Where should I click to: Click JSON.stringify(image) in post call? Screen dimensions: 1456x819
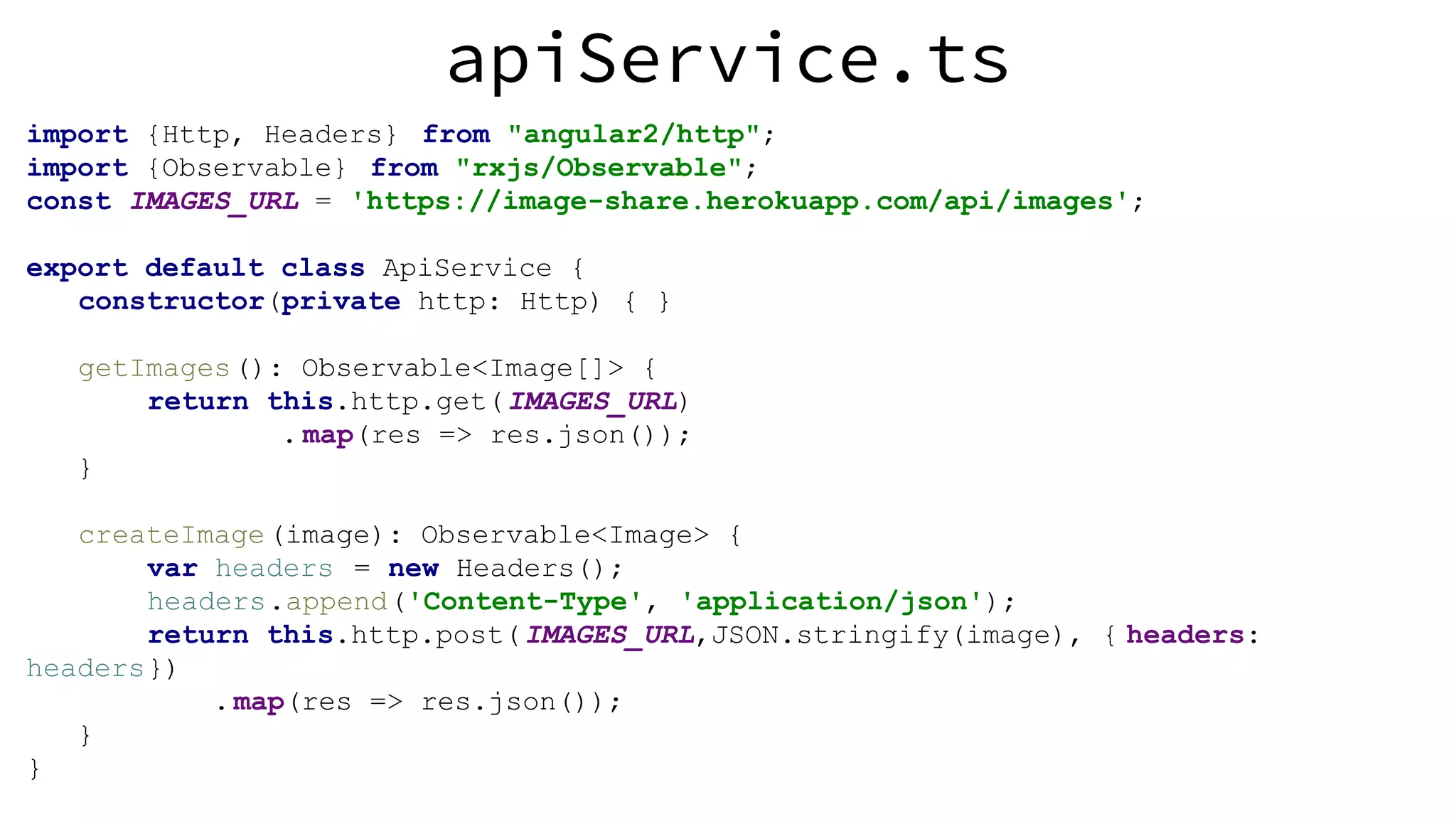[x=887, y=635]
